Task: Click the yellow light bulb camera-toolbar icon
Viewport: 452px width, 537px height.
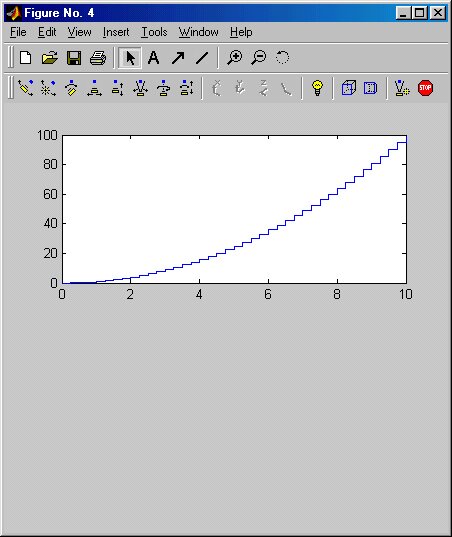Action: [x=317, y=88]
